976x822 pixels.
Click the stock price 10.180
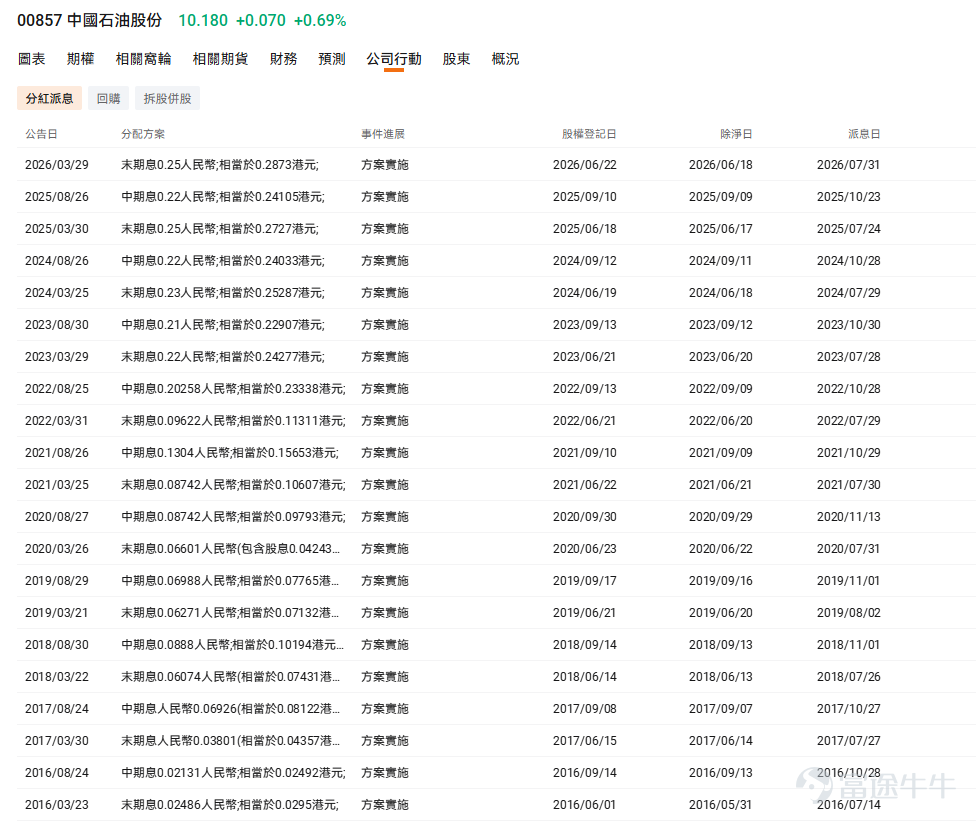pyautogui.click(x=203, y=21)
